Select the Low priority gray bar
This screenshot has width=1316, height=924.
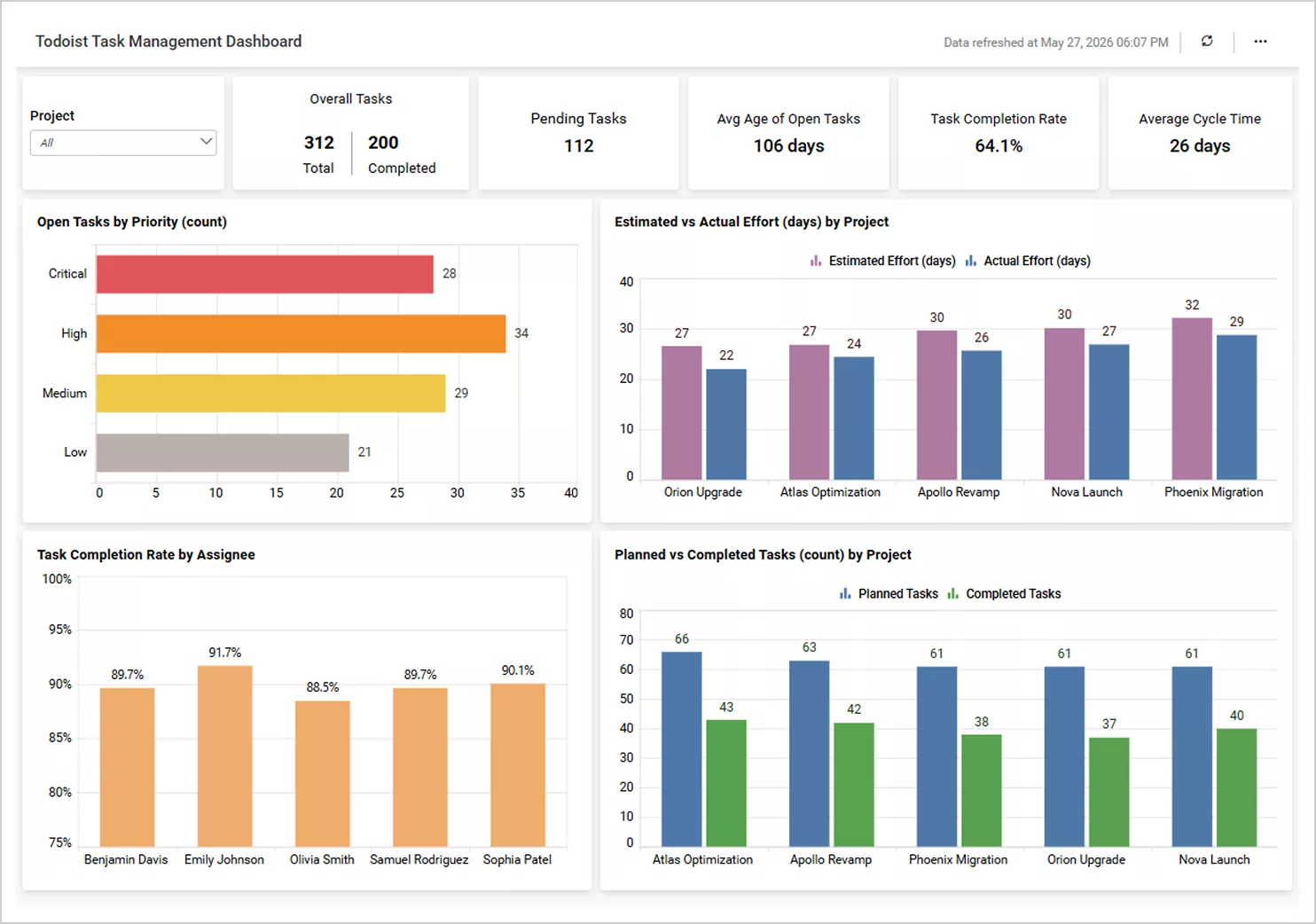223,452
